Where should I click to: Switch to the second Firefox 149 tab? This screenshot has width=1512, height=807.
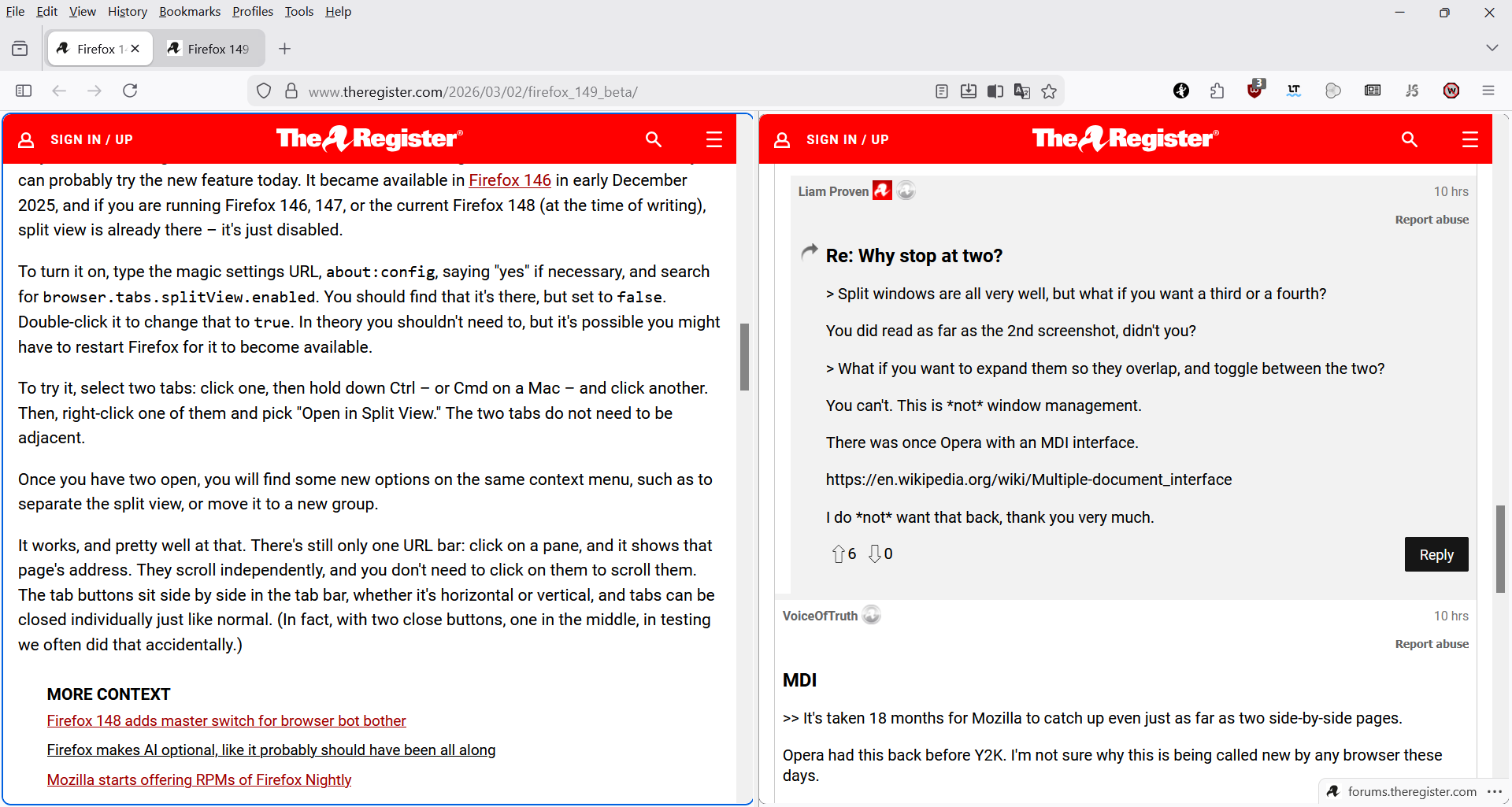(209, 49)
